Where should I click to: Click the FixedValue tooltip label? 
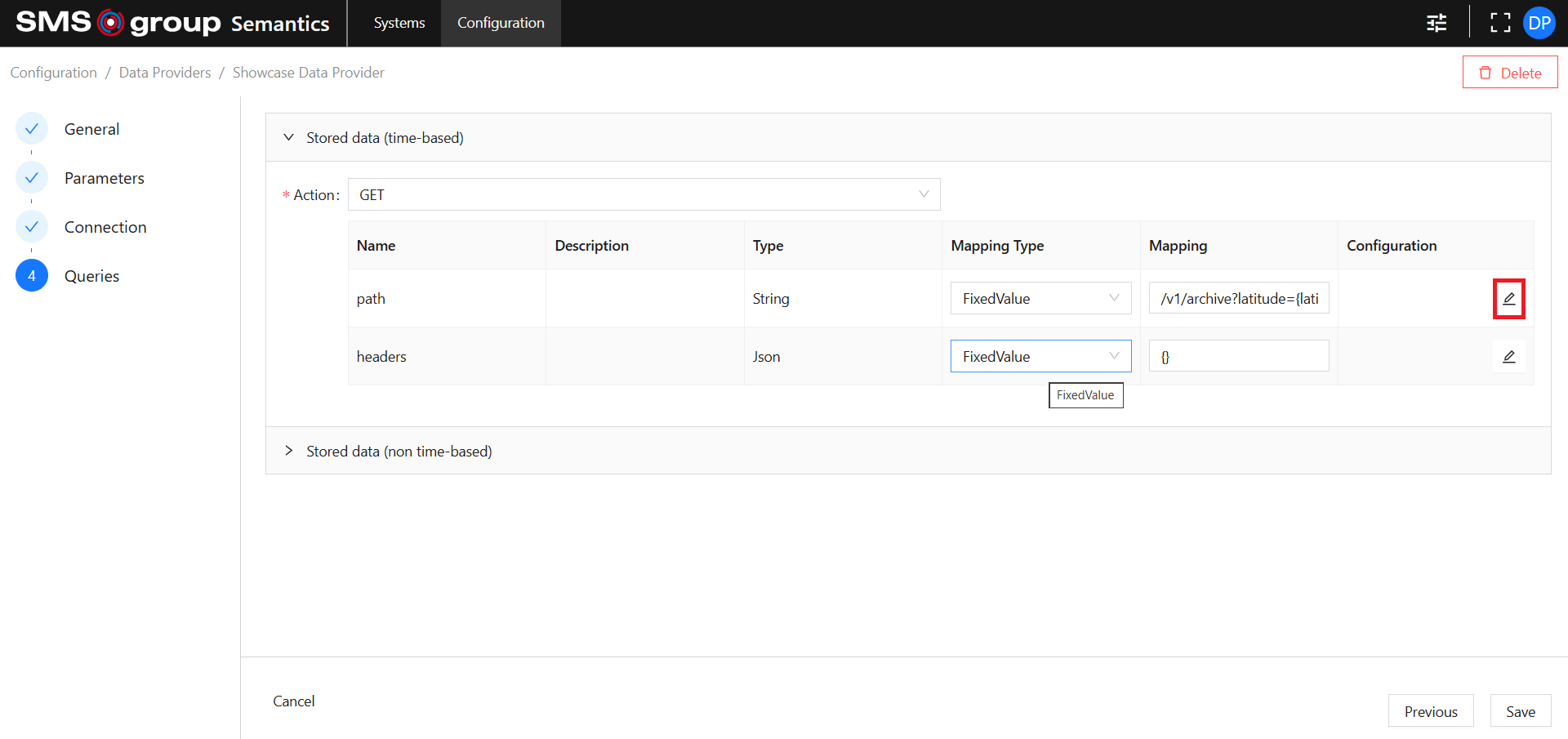[1085, 395]
